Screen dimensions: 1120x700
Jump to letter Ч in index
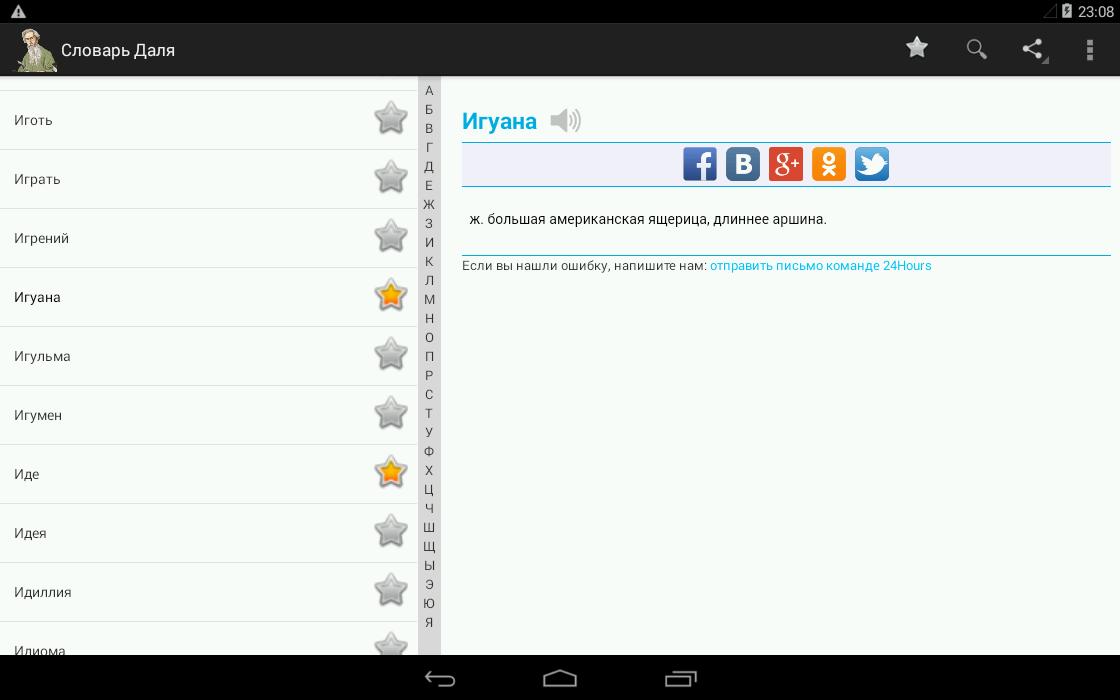tap(429, 508)
